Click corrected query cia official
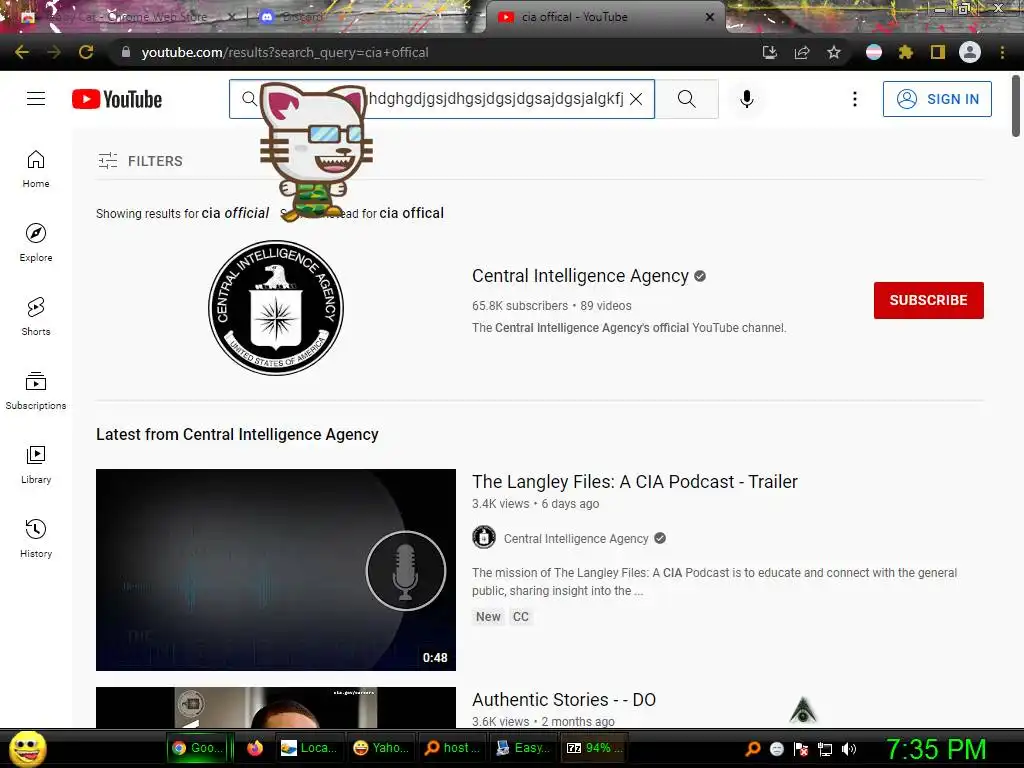This screenshot has width=1024, height=768. pos(235,213)
